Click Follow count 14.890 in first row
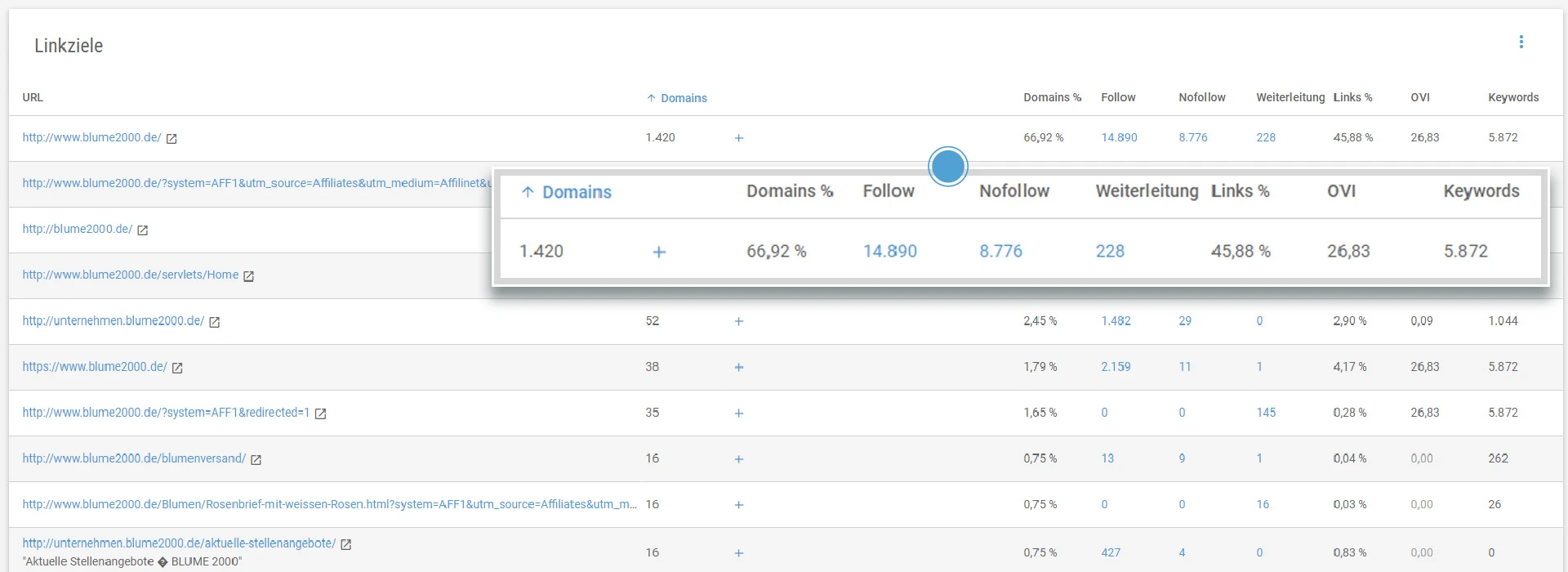1568x572 pixels. [x=1119, y=137]
